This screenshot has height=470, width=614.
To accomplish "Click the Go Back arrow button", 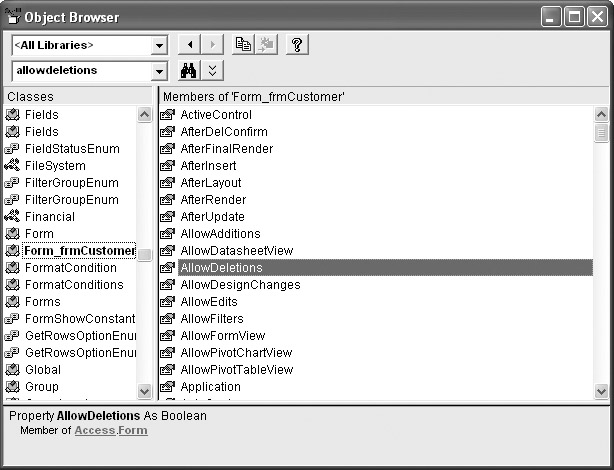I will 187,45.
